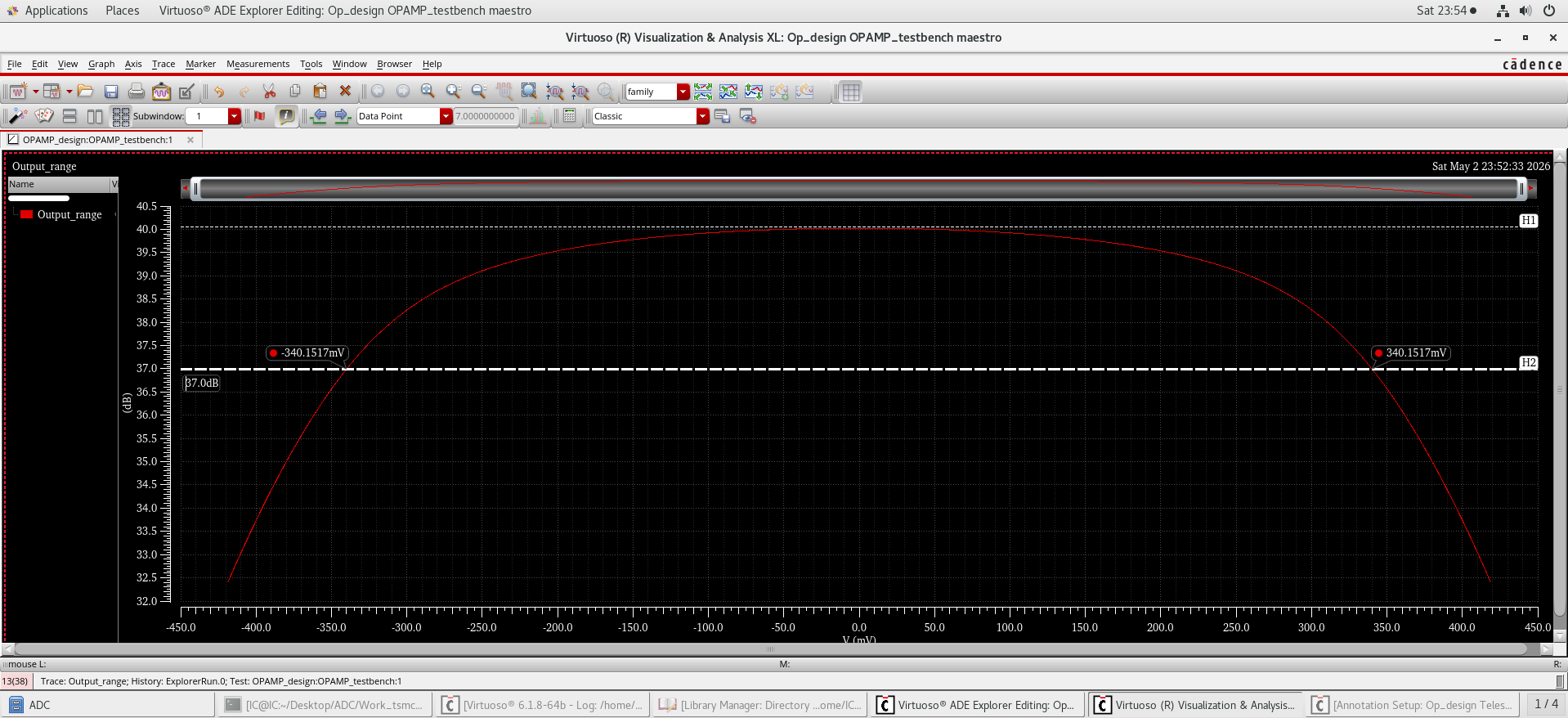Click the magic wand icon
Screen dimensions: 1568x718
(x=18, y=116)
